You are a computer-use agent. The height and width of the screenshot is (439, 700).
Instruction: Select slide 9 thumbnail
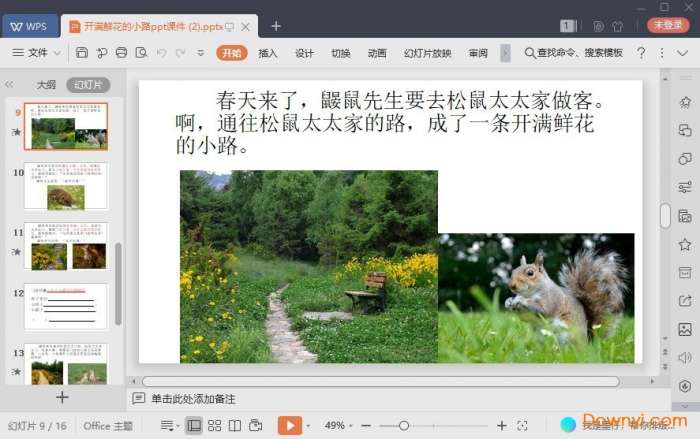[66, 126]
